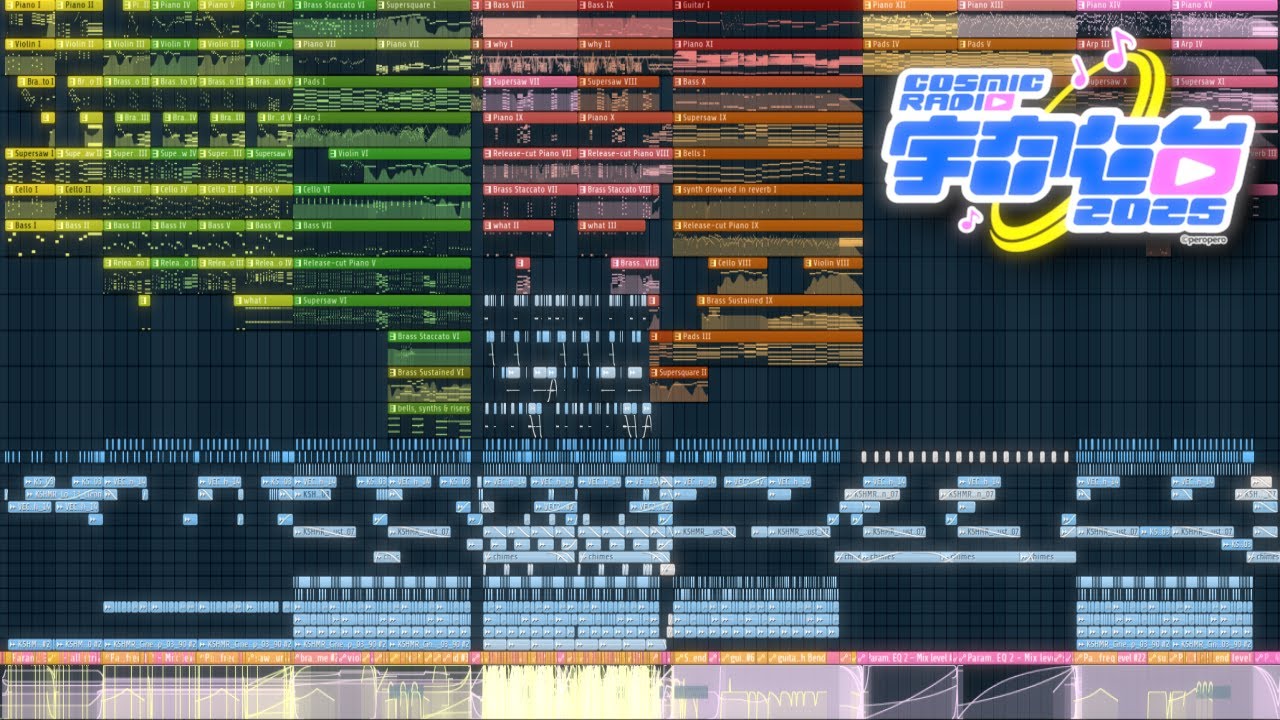Select the Piano XIV pattern clip

[1123, 5]
